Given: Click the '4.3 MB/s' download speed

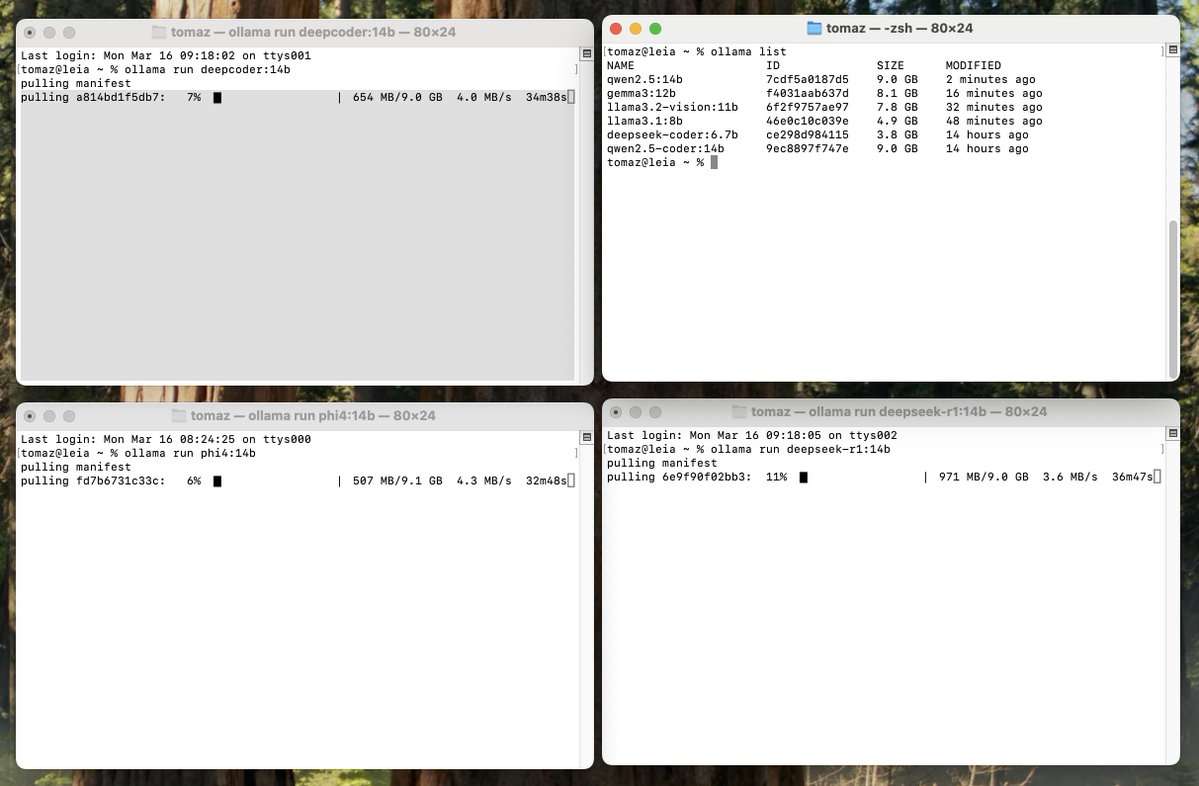Looking at the screenshot, I should [x=483, y=482].
